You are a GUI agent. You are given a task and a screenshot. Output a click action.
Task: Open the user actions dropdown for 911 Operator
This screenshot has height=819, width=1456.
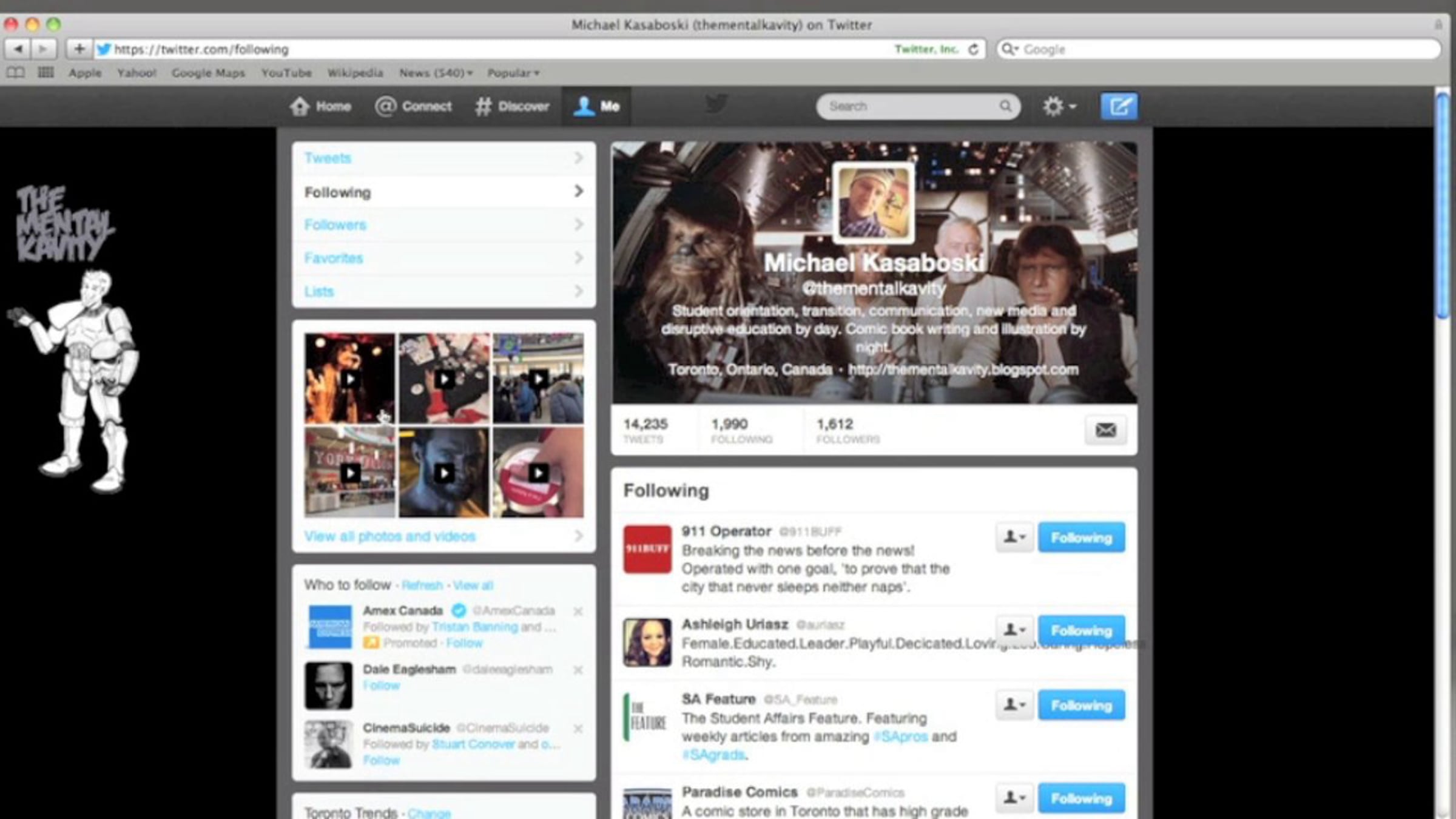1014,538
